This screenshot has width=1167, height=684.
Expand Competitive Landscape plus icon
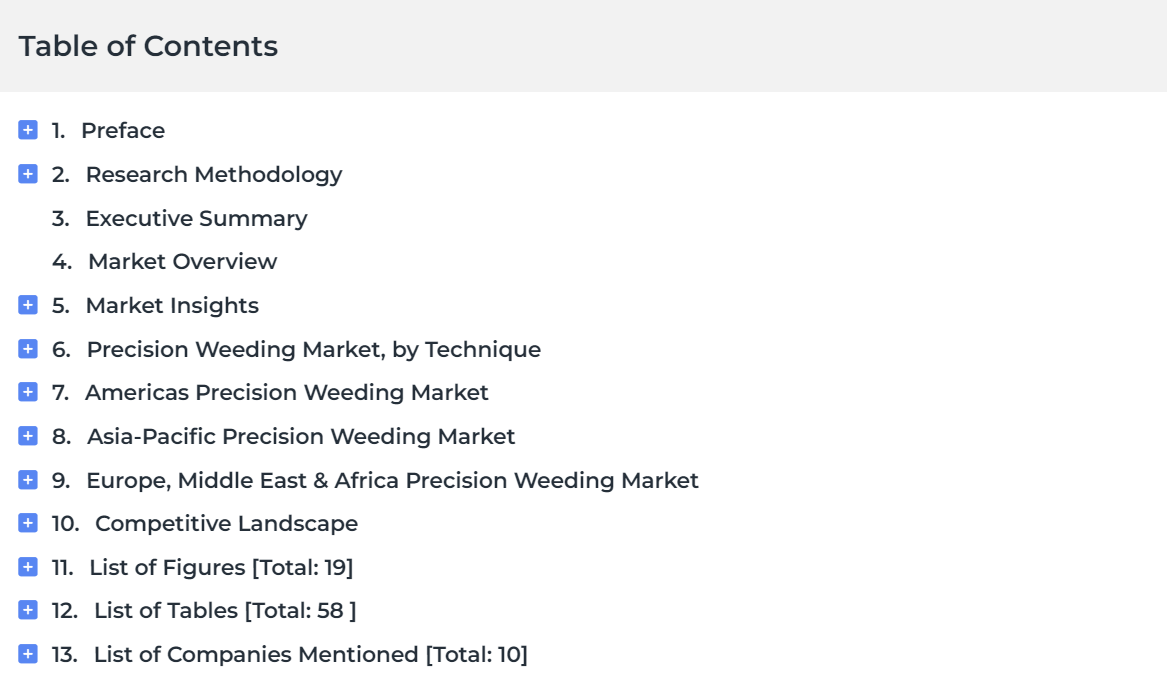coord(28,523)
